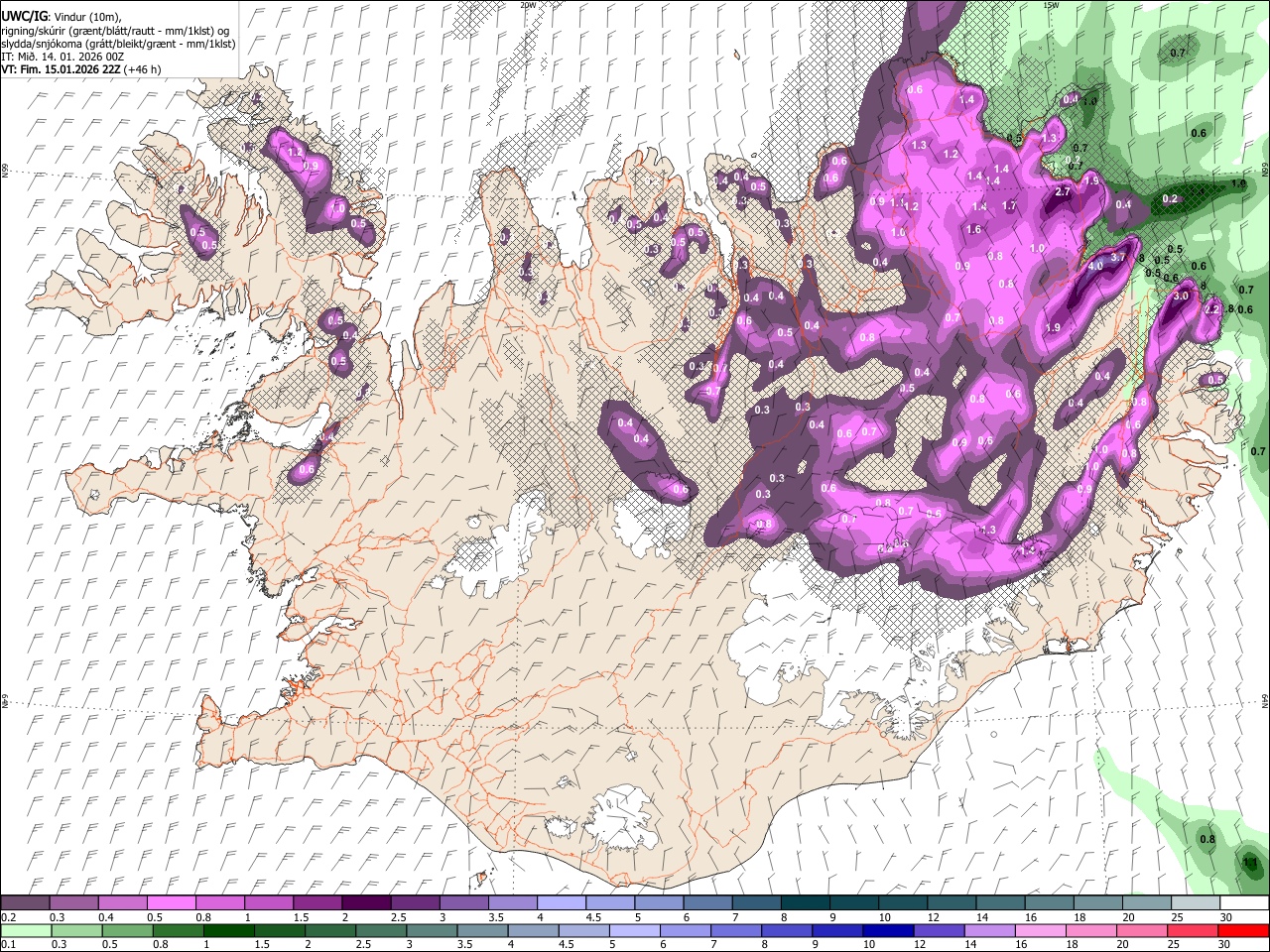Viewport: 1270px width, 952px height.
Task: Select the deep blue swatch between 10 and 12
Action: click(x=890, y=930)
